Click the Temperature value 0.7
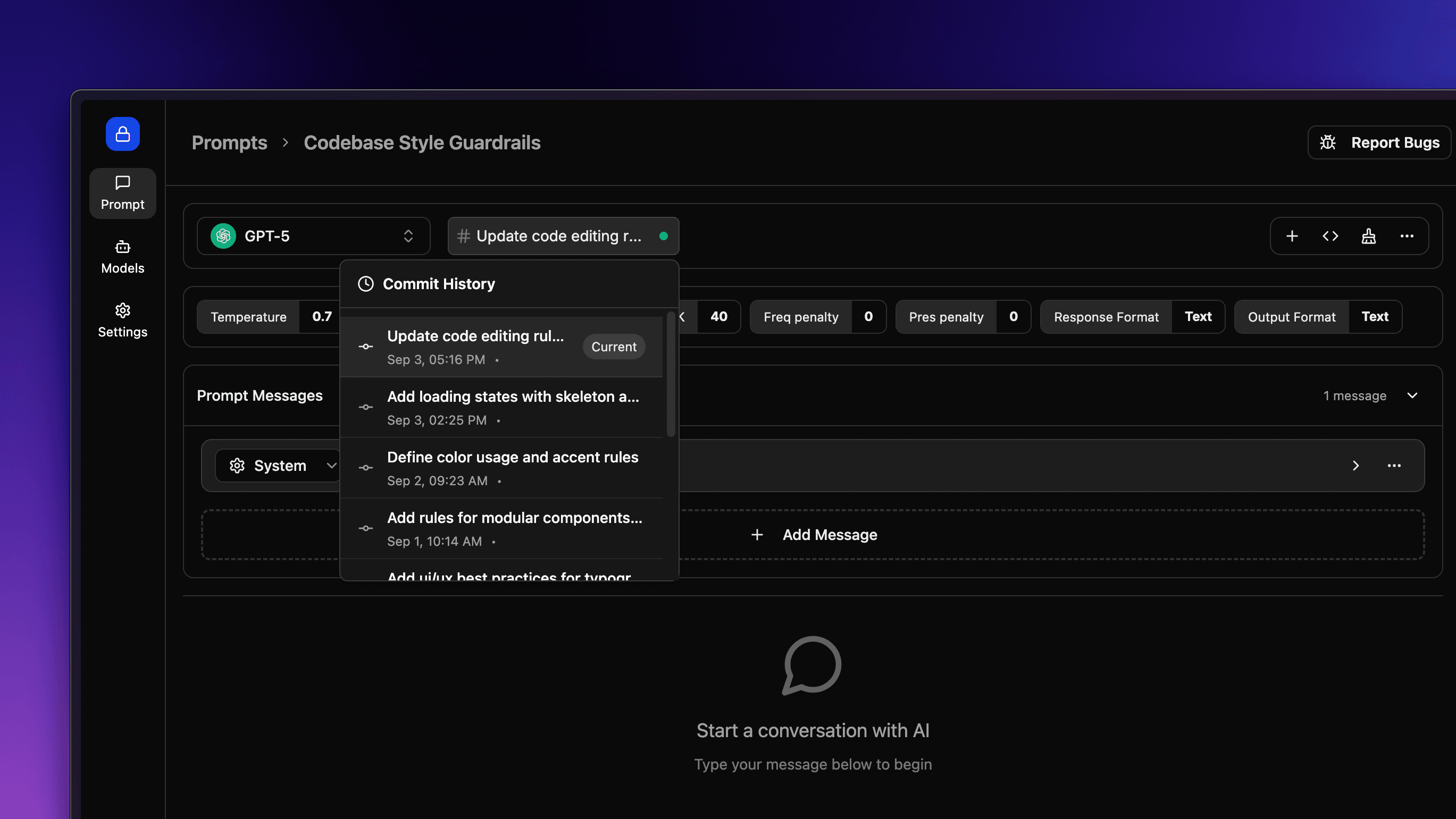Viewport: 1456px width, 819px height. pos(322,317)
